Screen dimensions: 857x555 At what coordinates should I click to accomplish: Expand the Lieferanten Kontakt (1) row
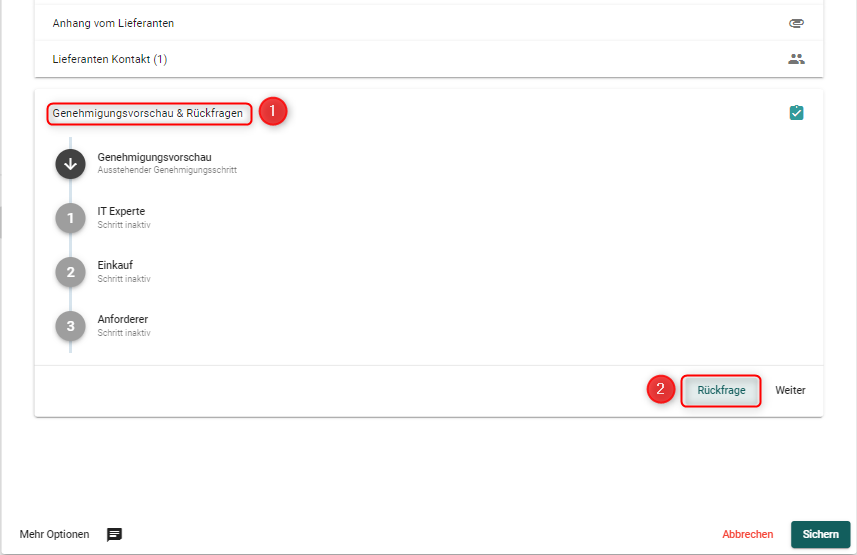tap(428, 59)
